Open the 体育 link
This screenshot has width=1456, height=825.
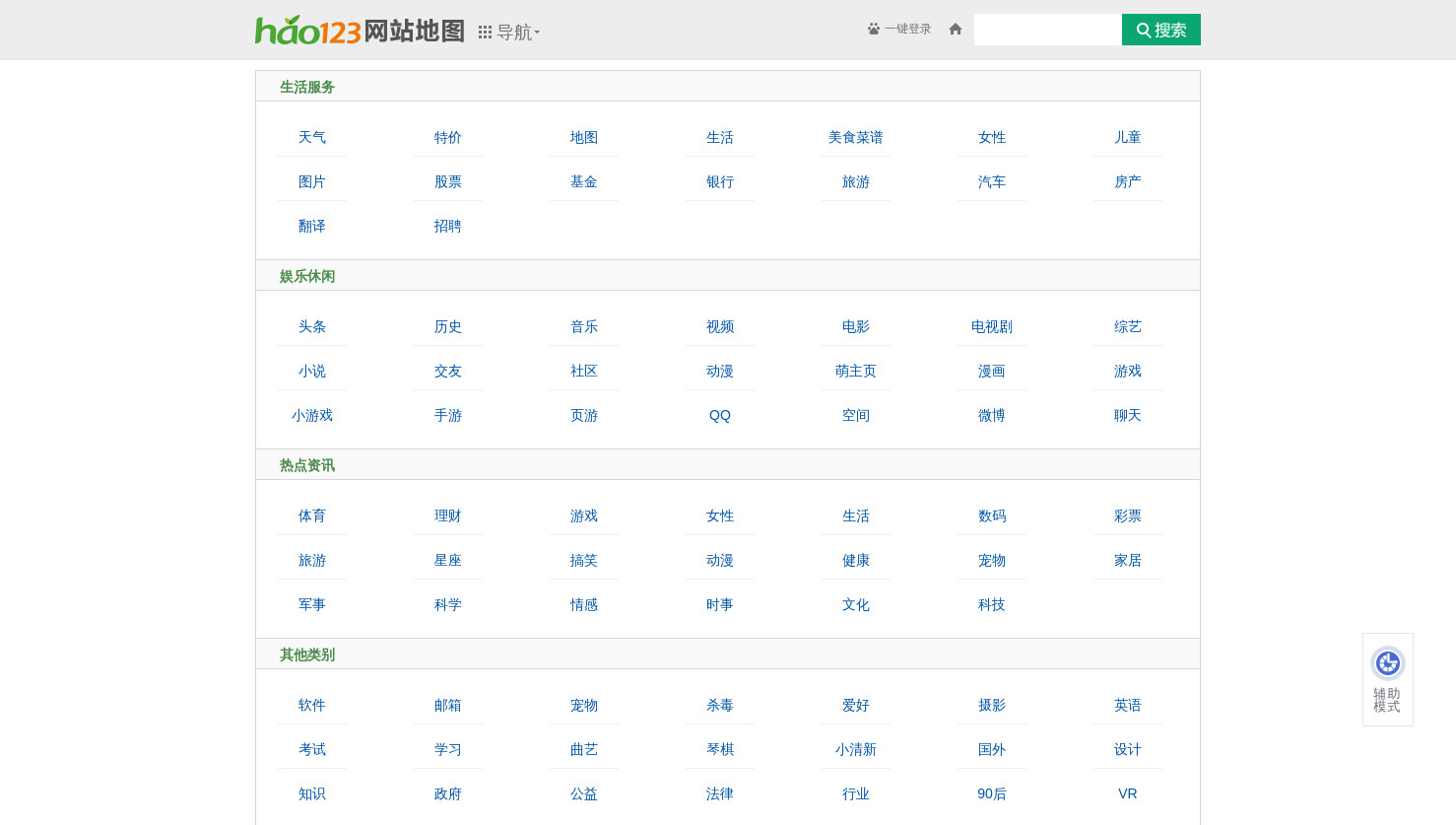(312, 516)
